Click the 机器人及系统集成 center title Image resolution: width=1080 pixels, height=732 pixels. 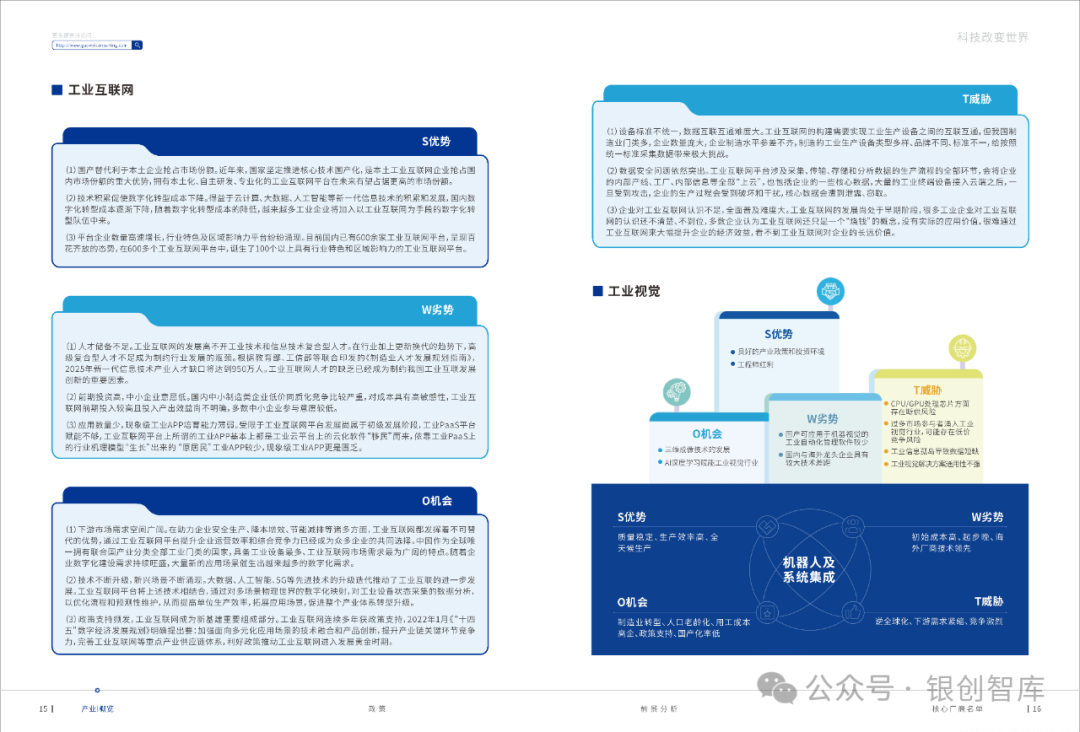809,570
